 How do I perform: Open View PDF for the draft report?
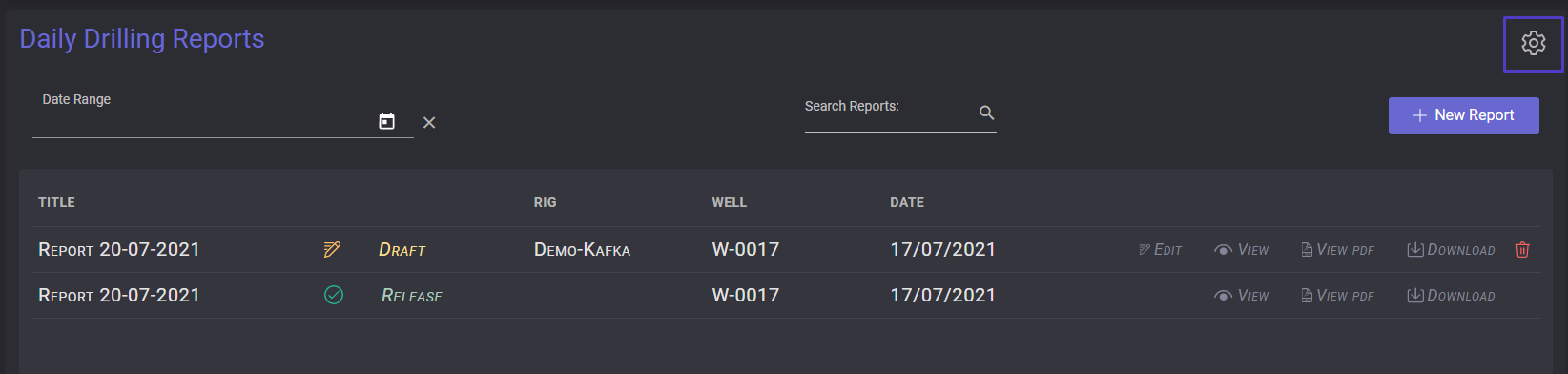point(1337,250)
